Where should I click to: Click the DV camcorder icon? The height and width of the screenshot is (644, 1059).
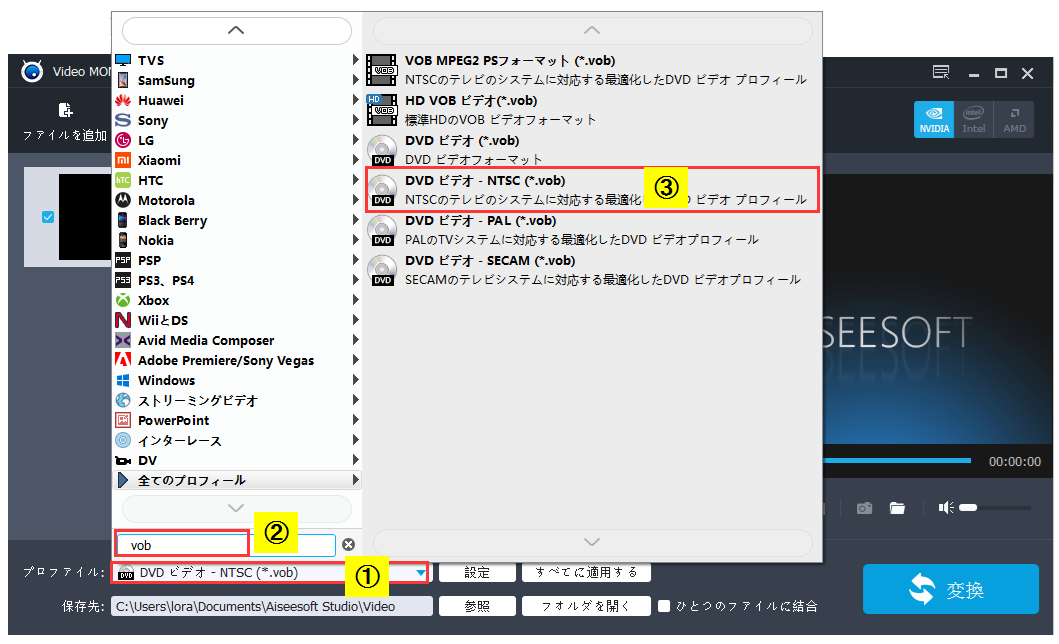(123, 460)
